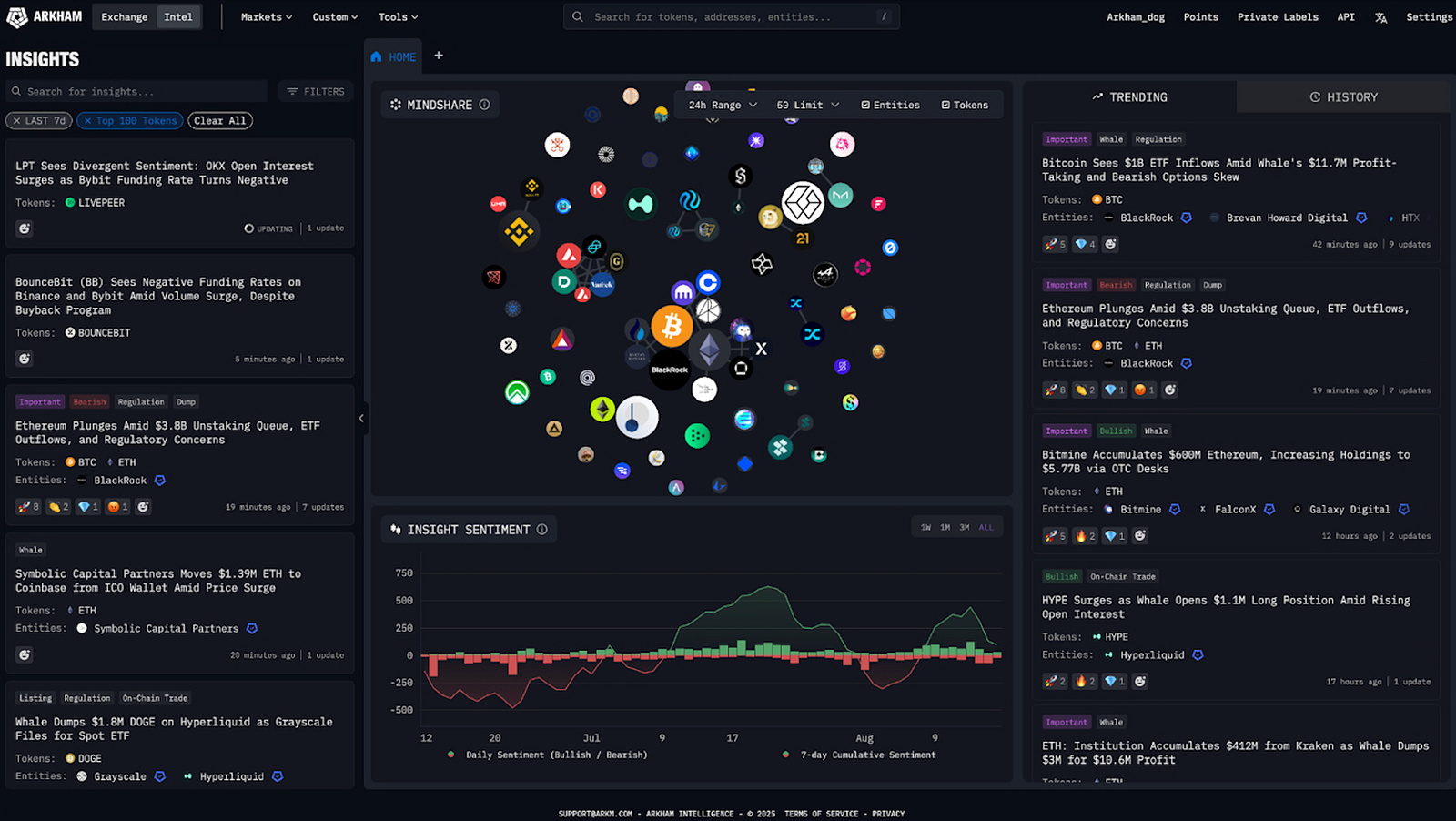Select the Ethereum bubble in Mindshare
Image resolution: width=1456 pixels, height=821 pixels.
pos(710,350)
